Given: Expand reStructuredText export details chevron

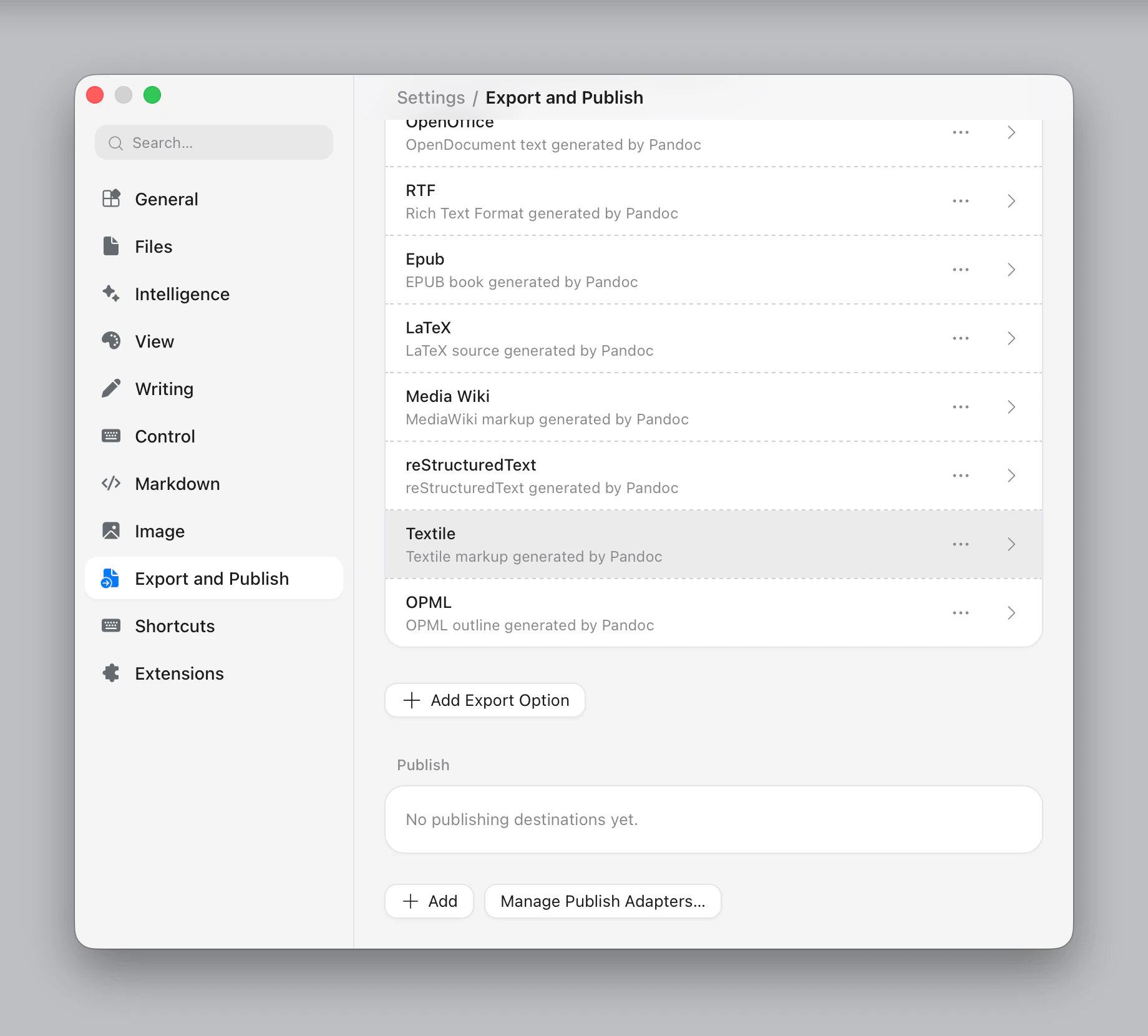Looking at the screenshot, I should pyautogui.click(x=1011, y=476).
